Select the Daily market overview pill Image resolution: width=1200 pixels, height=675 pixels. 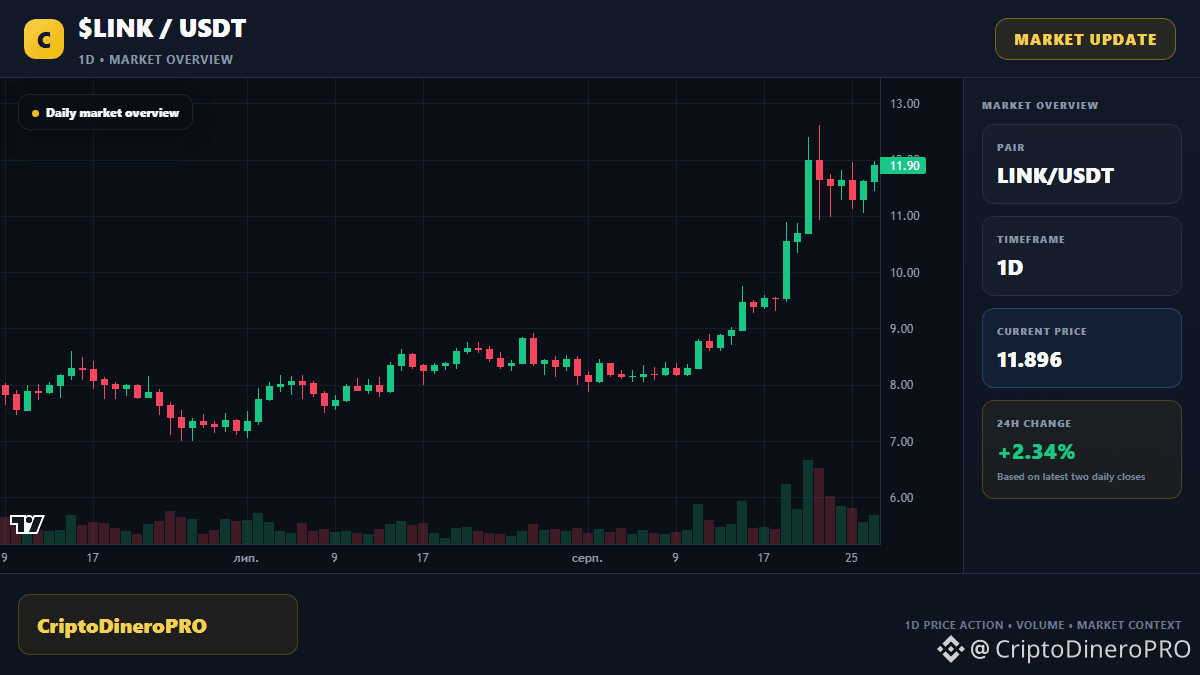105,112
